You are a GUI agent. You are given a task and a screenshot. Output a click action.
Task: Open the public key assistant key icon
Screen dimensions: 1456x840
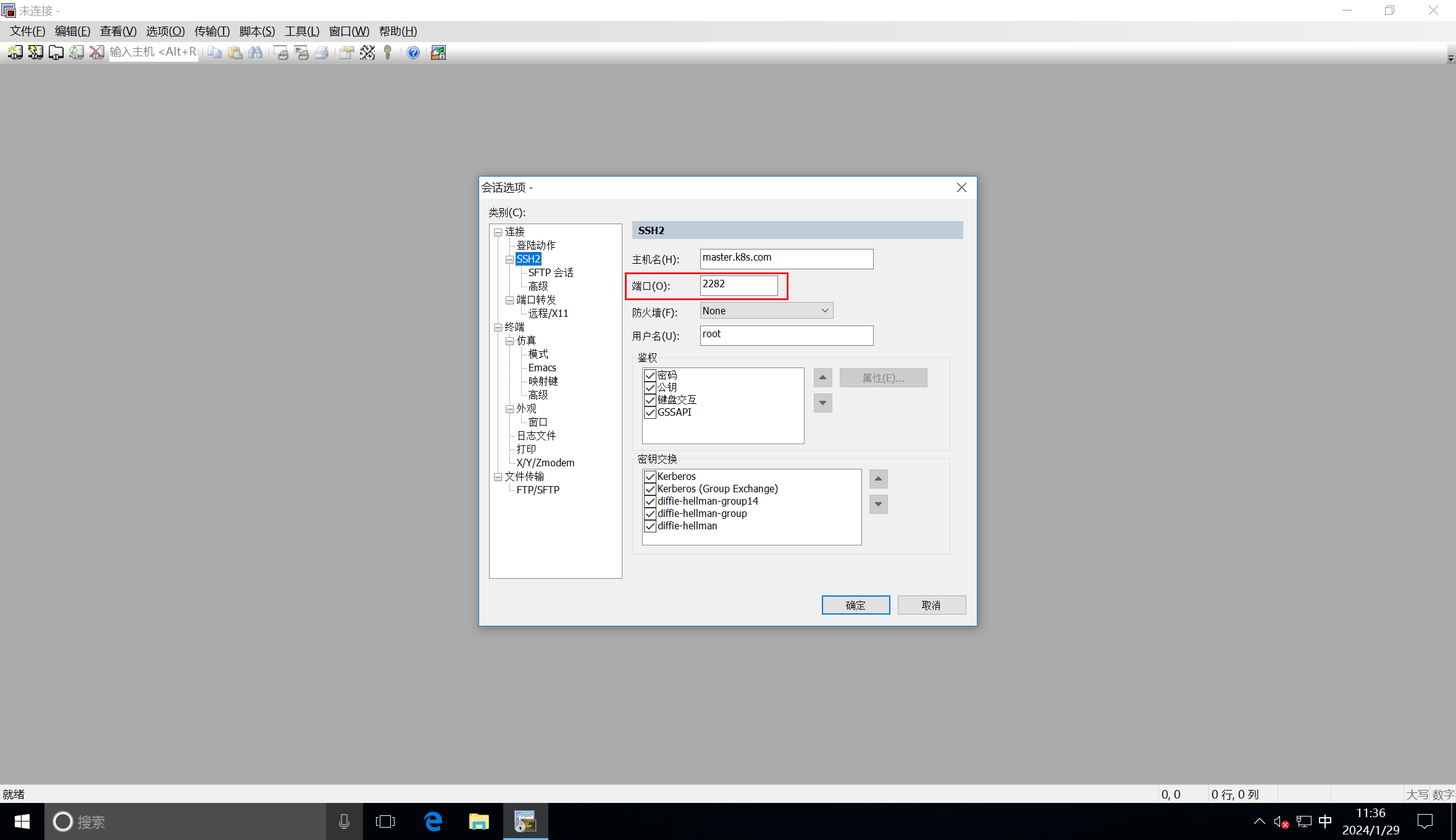click(x=388, y=52)
